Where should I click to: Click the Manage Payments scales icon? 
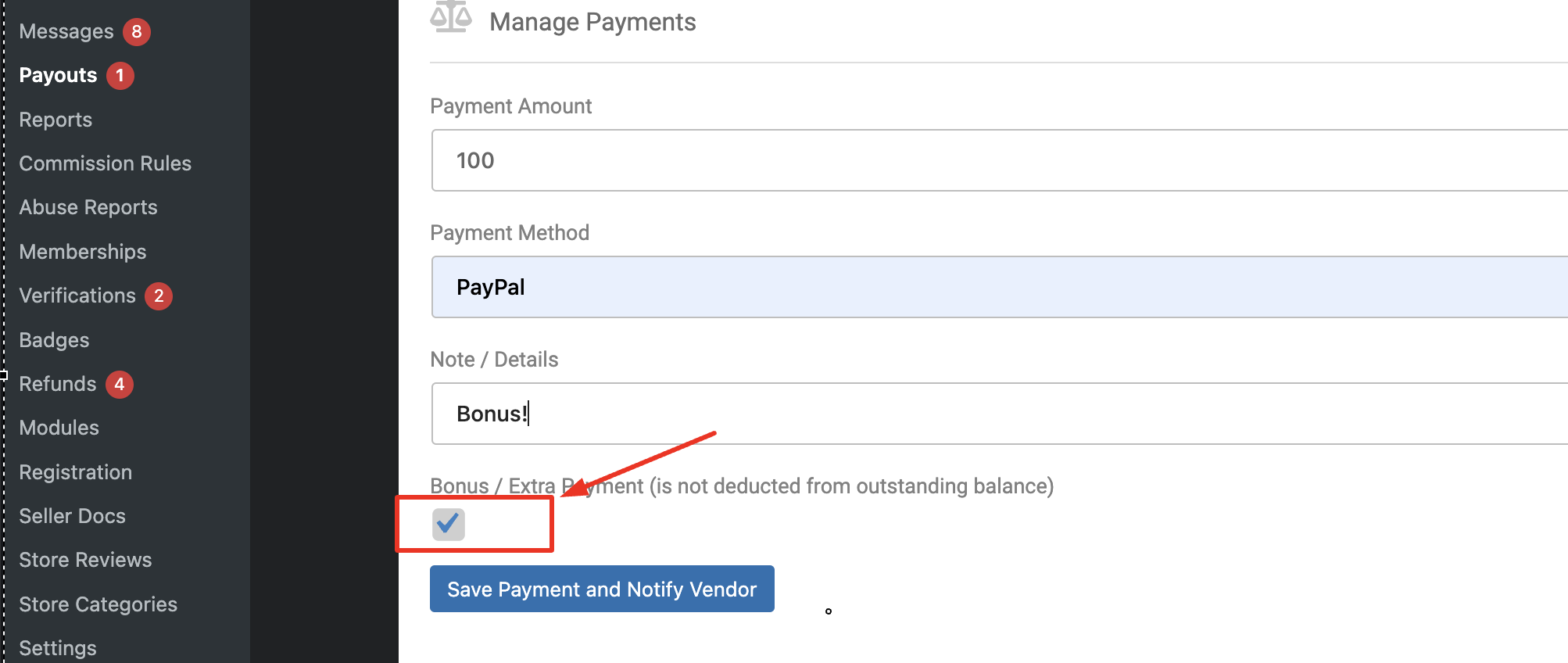click(x=451, y=17)
